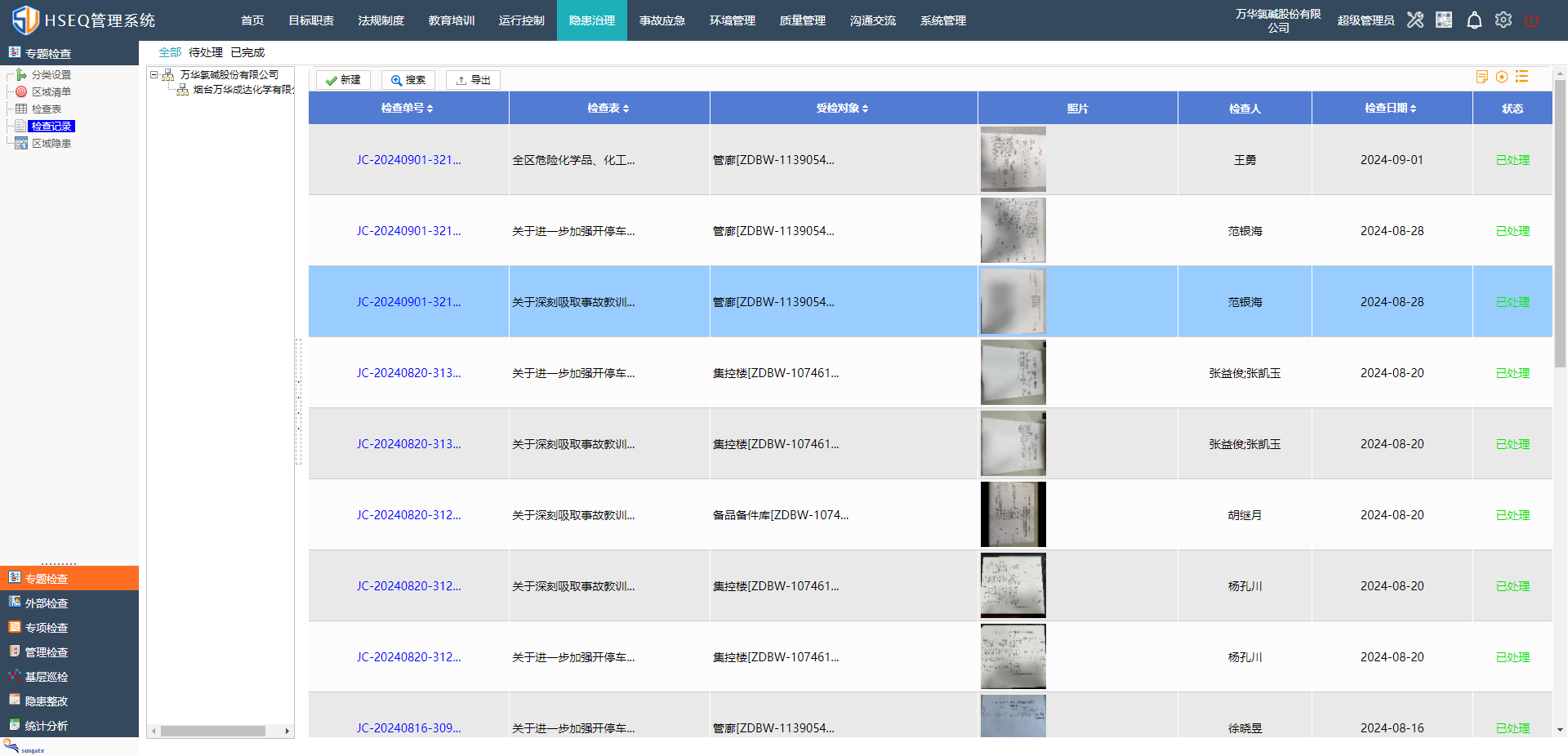Open 首页 in top navigation
The image size is (1568, 756).
[x=252, y=20]
